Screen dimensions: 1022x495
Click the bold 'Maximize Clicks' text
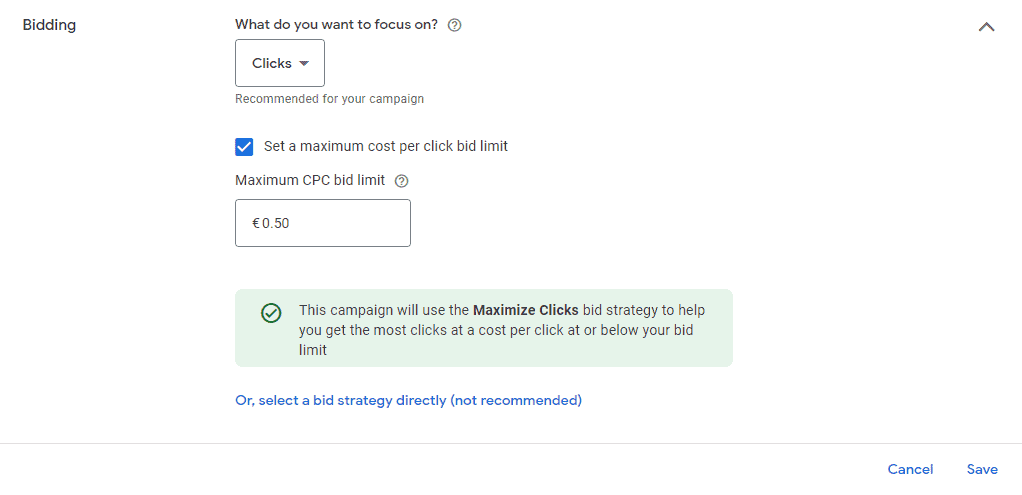coord(526,310)
